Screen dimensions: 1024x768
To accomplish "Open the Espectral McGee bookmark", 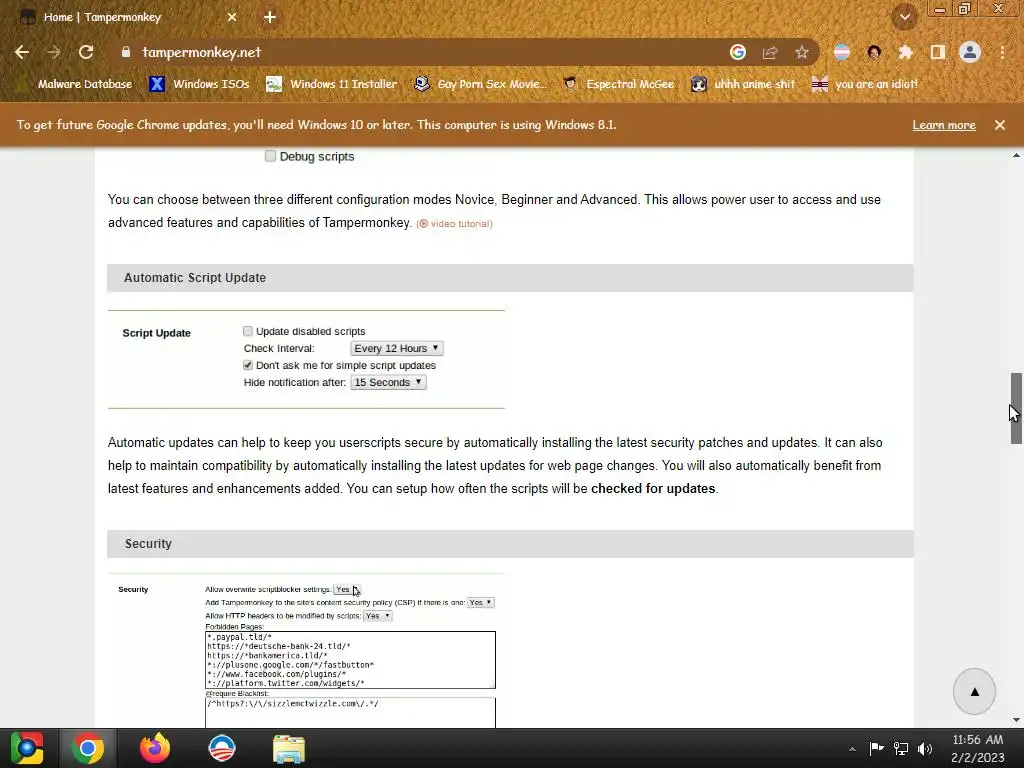I will 618,84.
